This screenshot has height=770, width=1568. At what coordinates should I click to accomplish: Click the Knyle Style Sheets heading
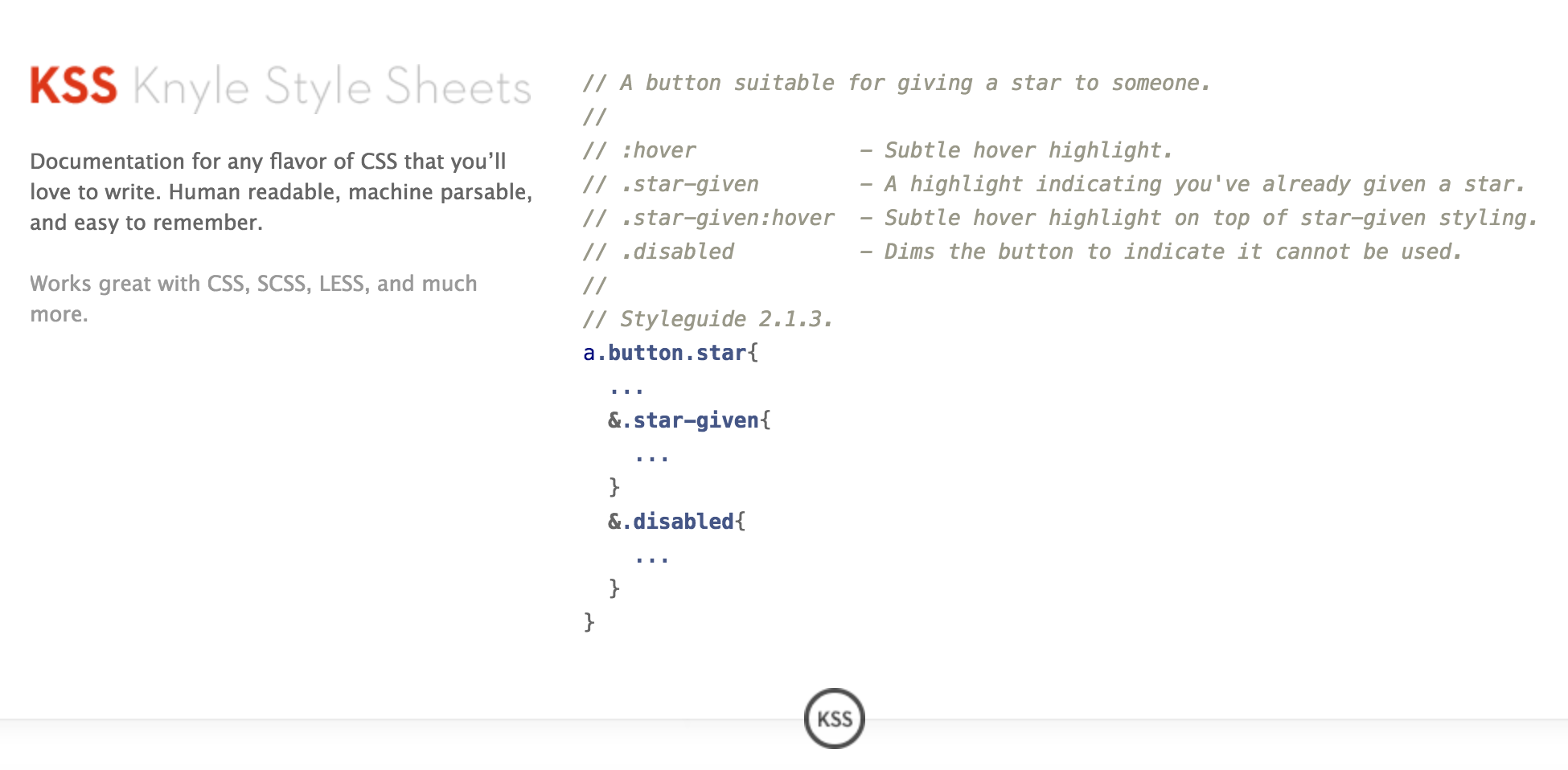click(x=332, y=88)
